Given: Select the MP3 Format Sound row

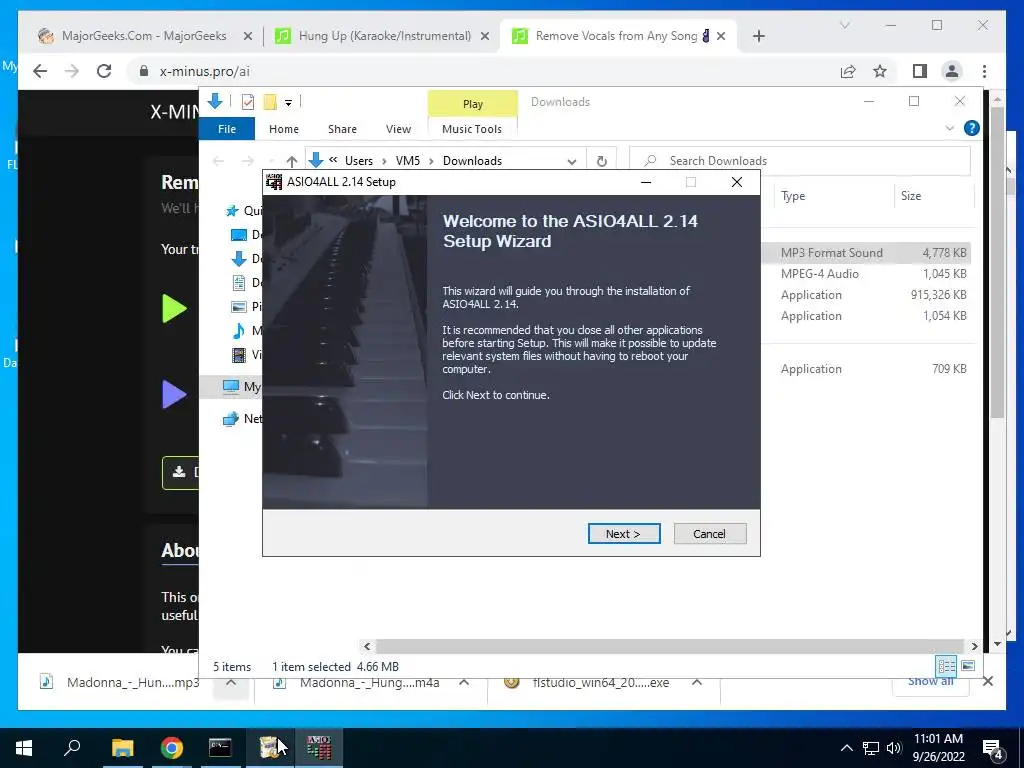Looking at the screenshot, I should click(866, 253).
